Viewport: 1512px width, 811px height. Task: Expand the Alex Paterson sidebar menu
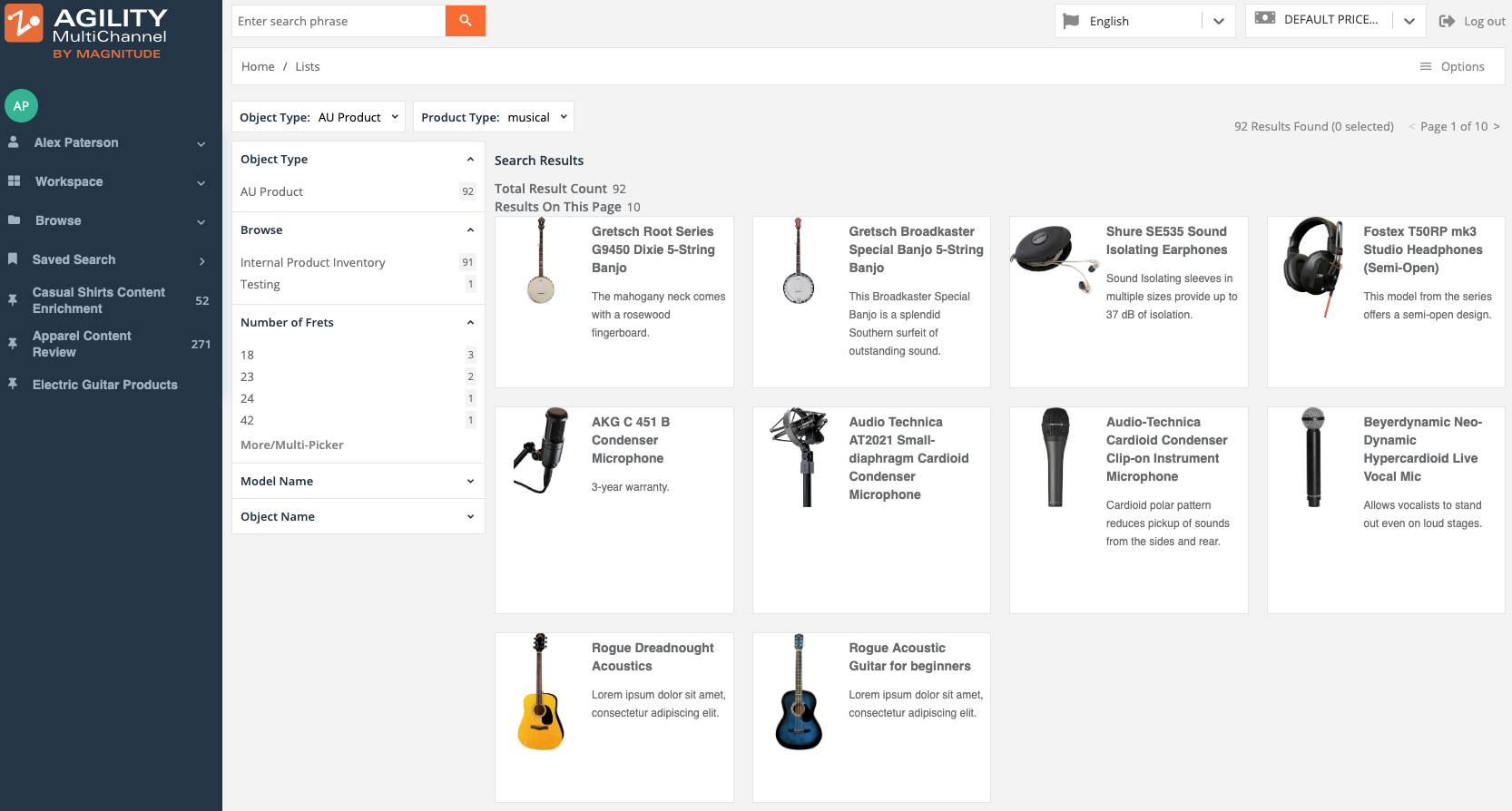[x=201, y=143]
